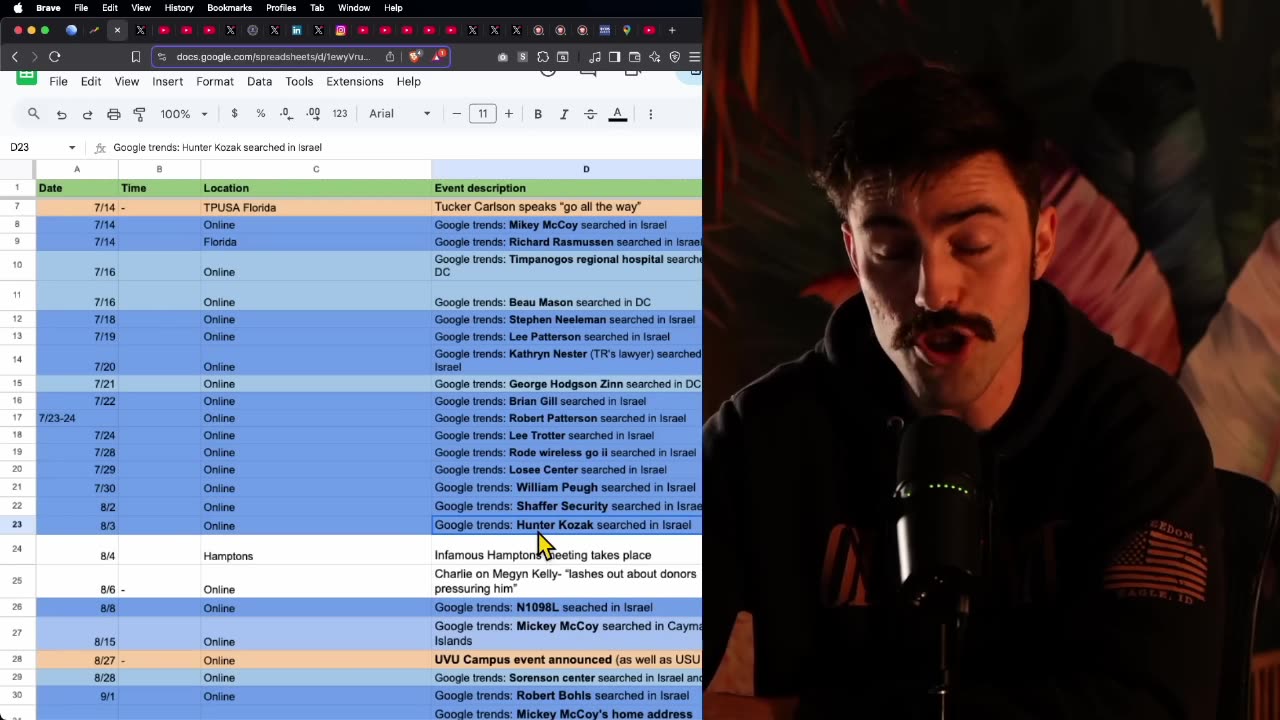1280x720 pixels.
Task: Open the macOS Profiles menu
Action: click(281, 8)
